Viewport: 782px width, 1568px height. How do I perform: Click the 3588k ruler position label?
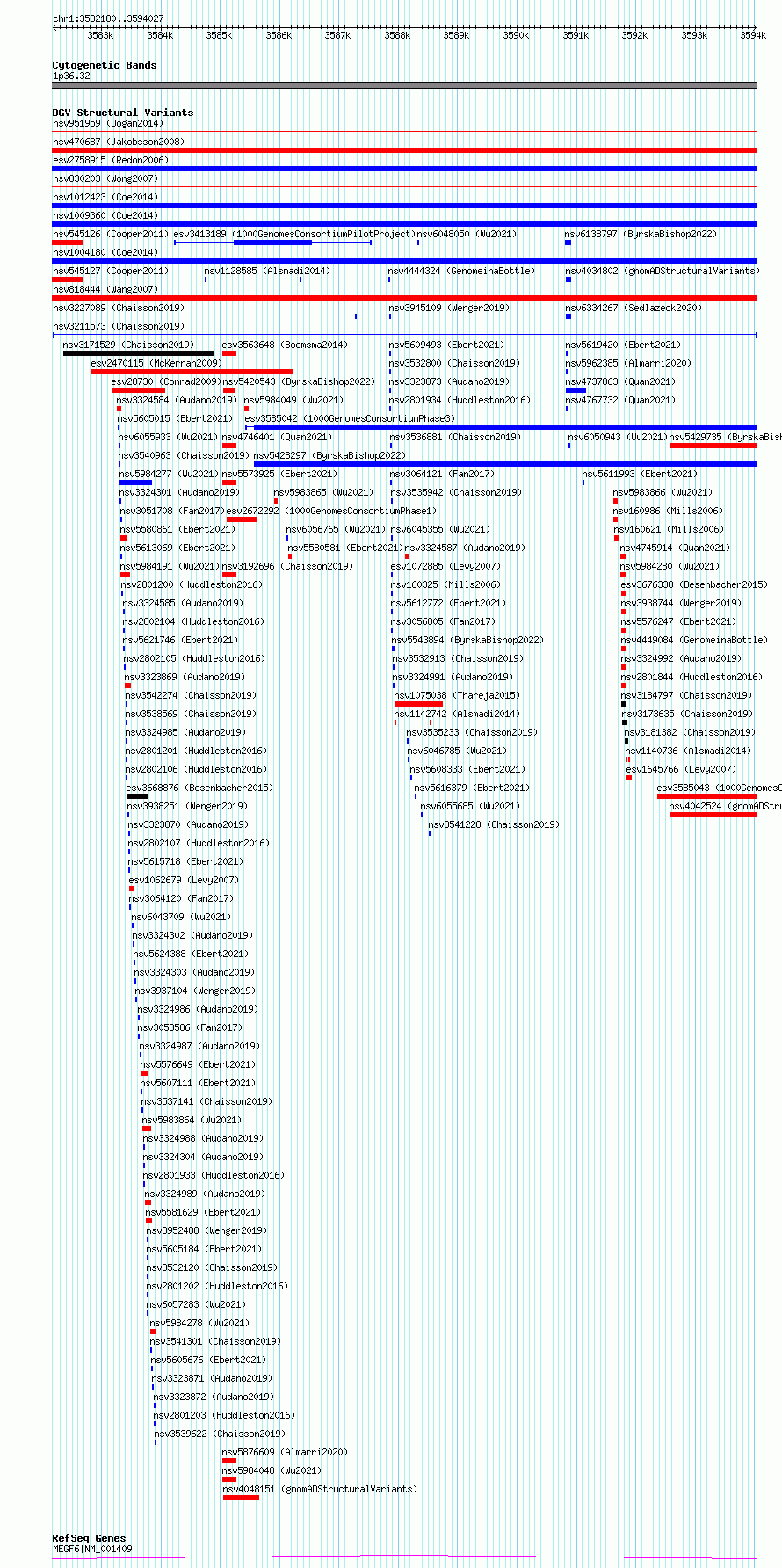point(397,35)
